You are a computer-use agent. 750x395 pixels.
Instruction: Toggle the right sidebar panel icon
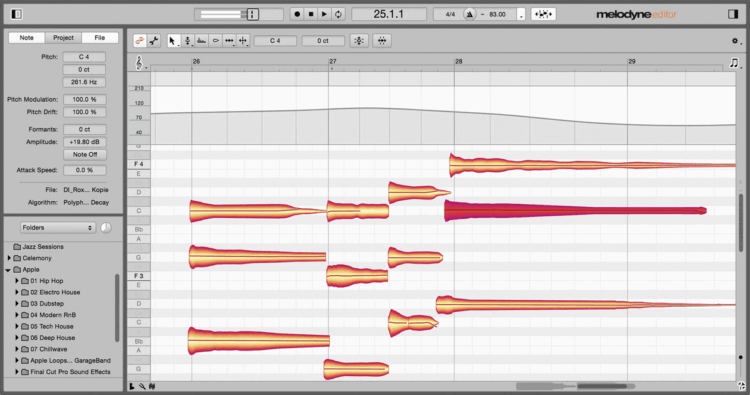733,14
